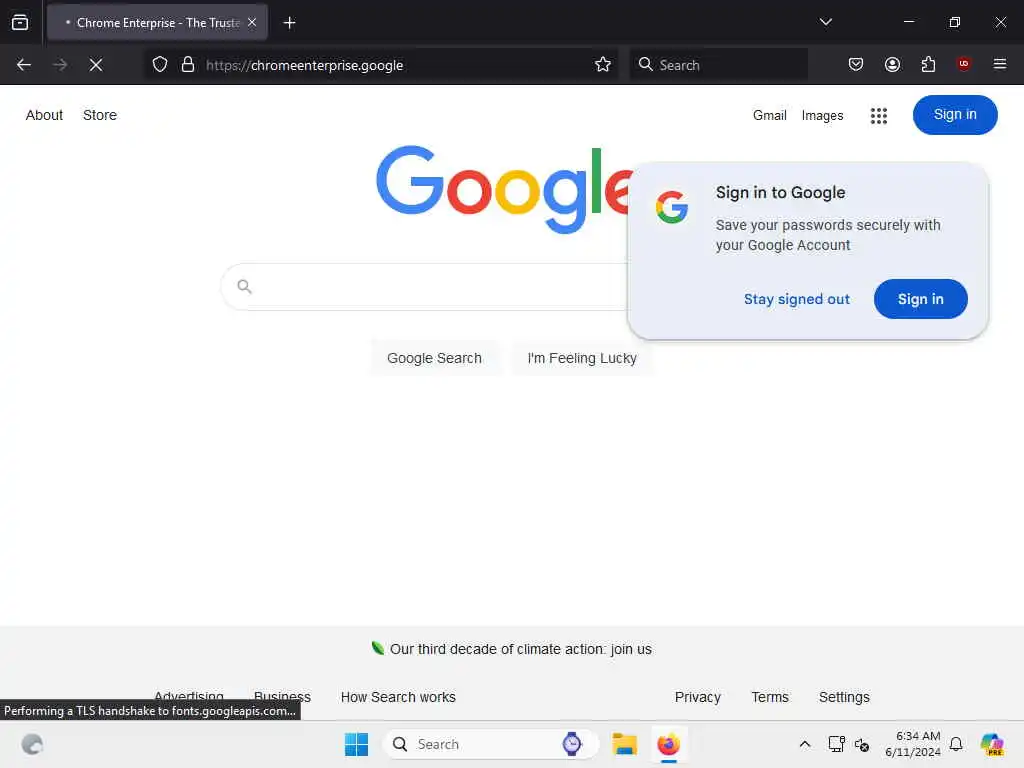Open Privacy footer link

(x=697, y=697)
